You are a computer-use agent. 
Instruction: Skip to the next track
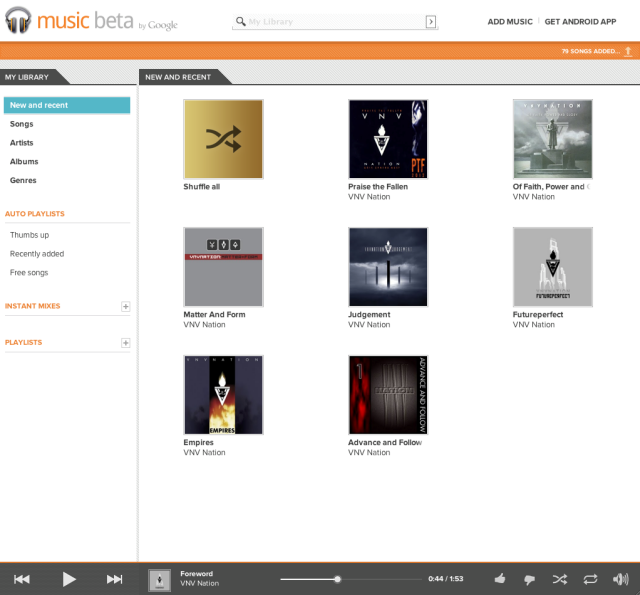coord(115,579)
